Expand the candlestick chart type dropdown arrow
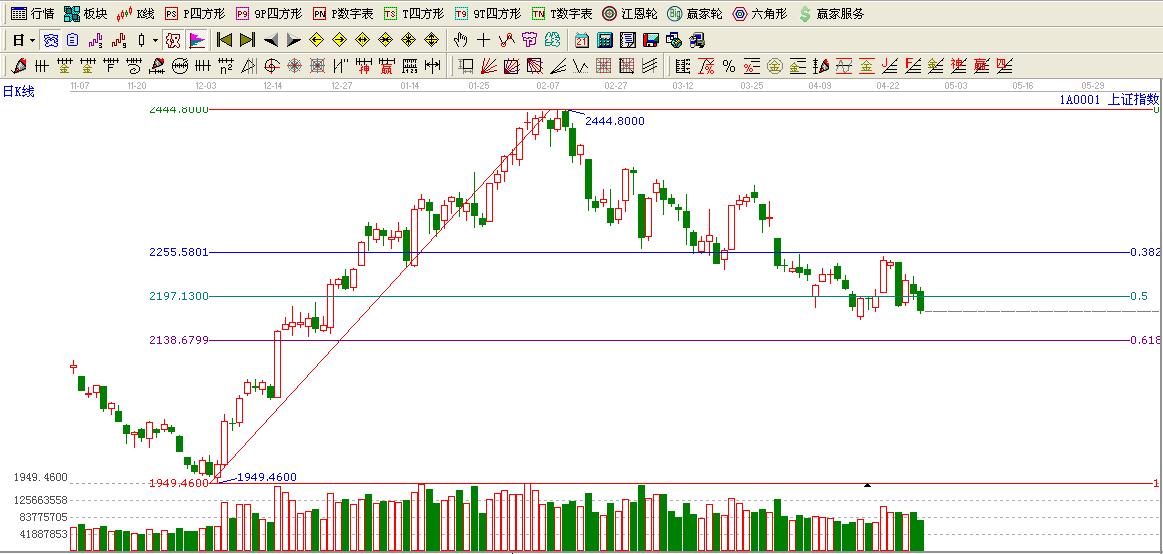 point(155,40)
